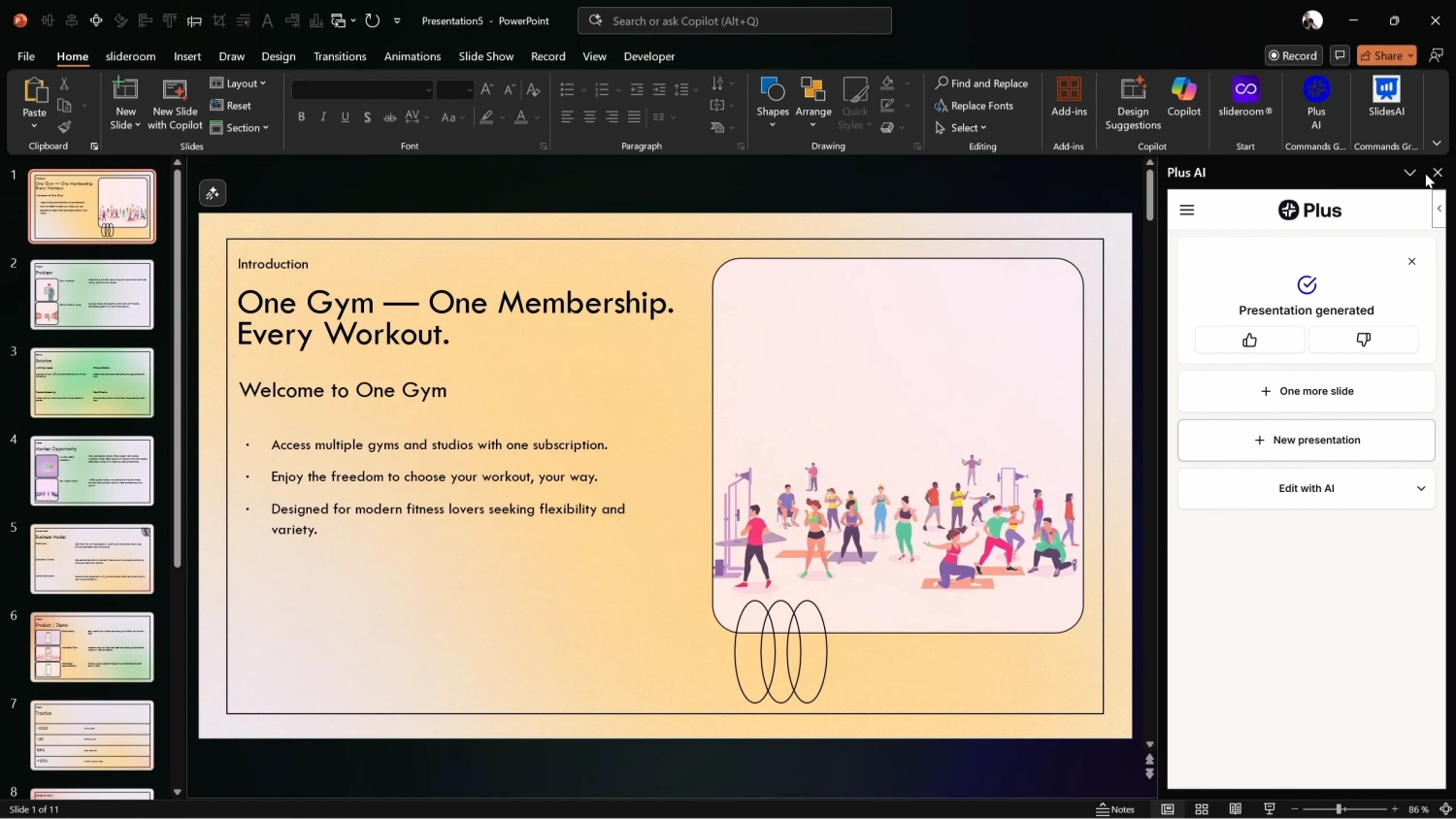Open the Plus AI hamburger menu

click(1186, 211)
